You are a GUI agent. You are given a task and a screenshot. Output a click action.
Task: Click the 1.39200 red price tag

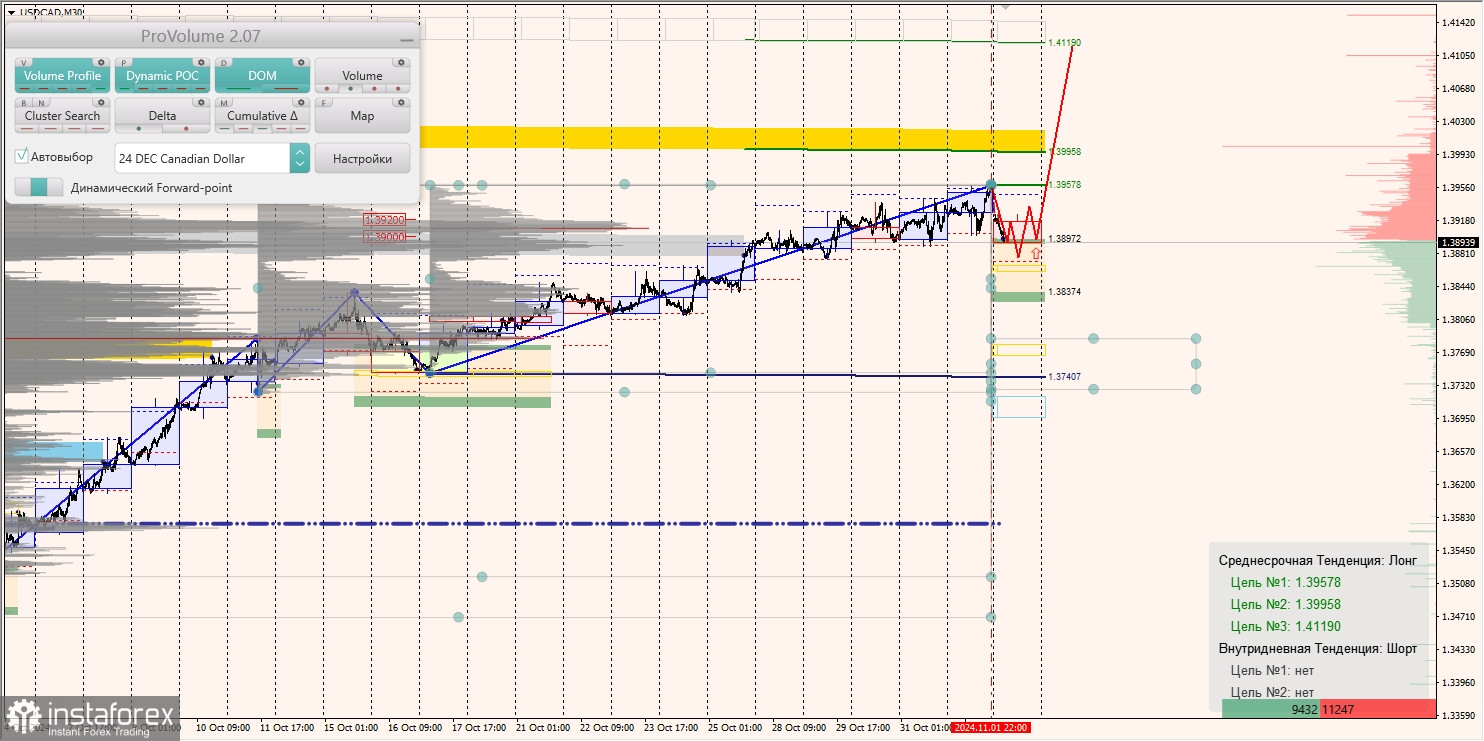coord(385,219)
